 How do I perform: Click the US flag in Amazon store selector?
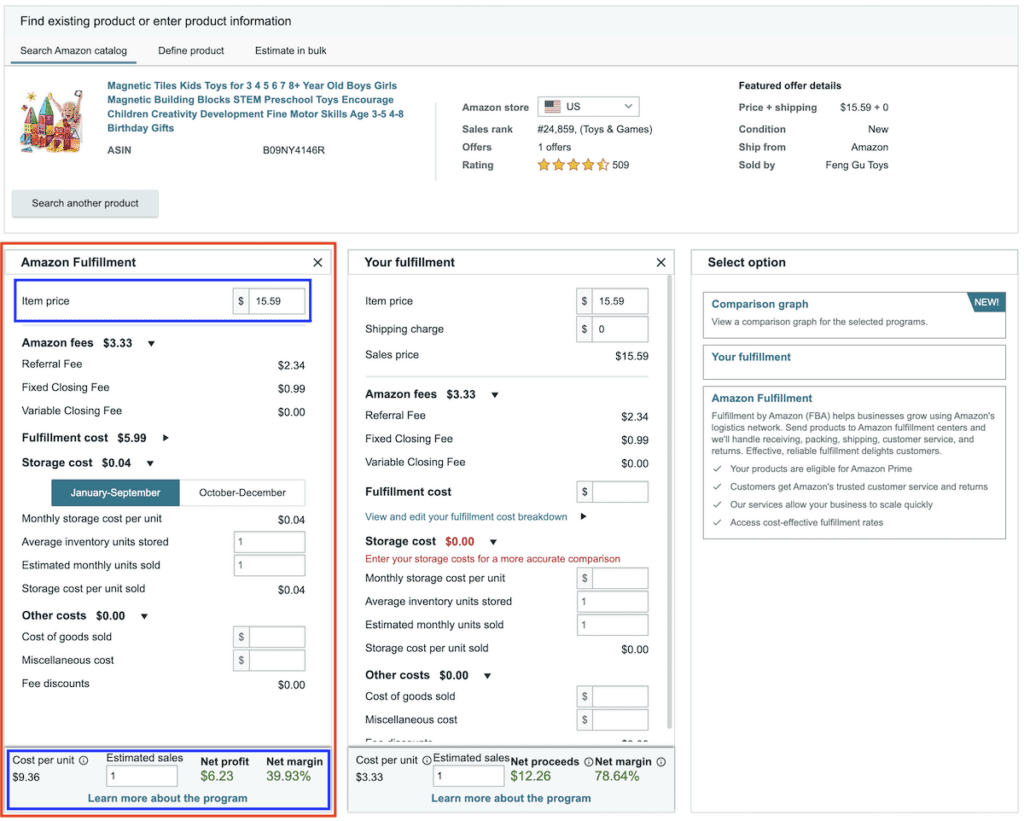point(552,106)
